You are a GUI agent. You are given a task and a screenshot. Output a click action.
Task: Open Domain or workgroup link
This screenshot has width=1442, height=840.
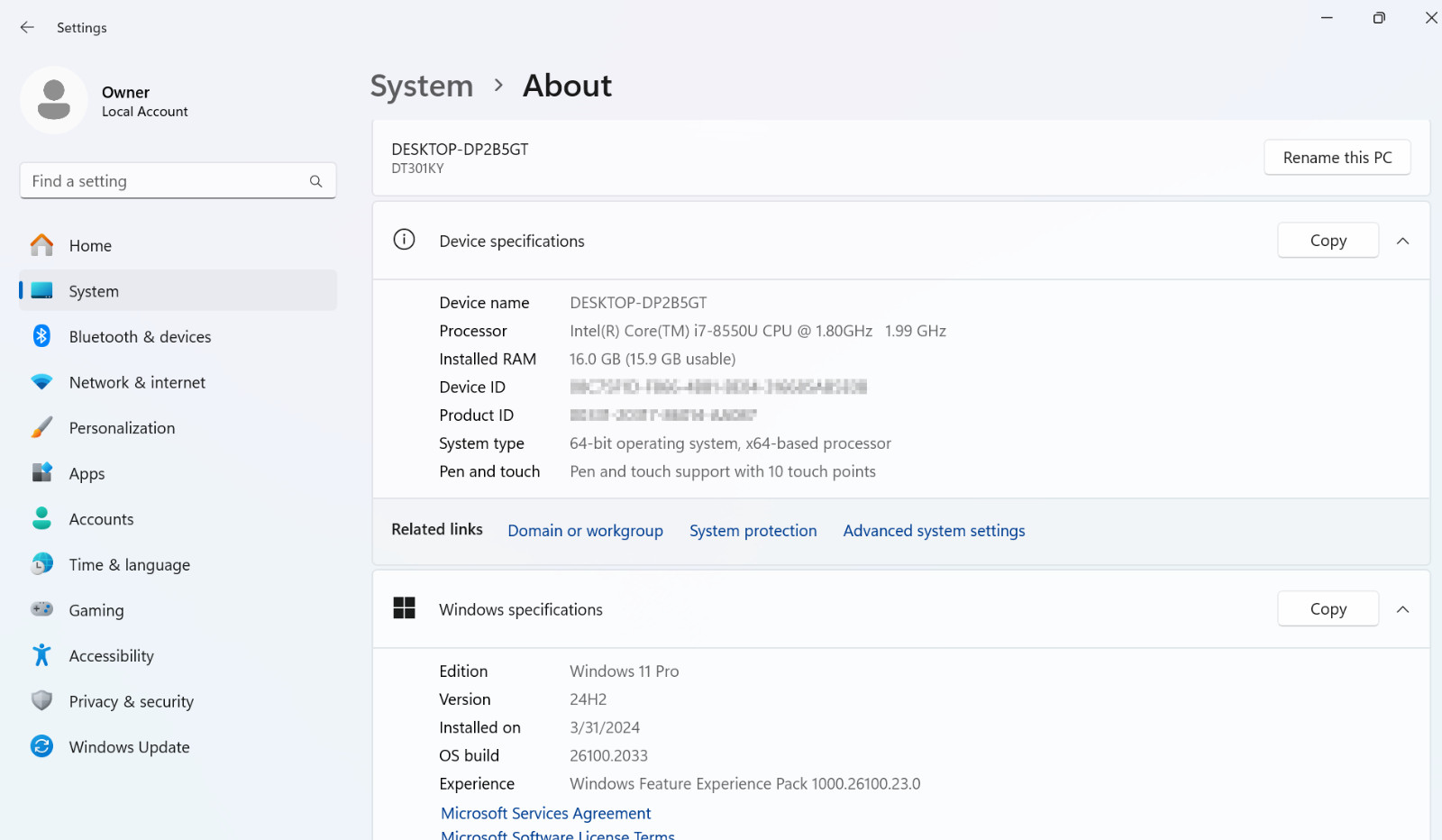(x=585, y=531)
